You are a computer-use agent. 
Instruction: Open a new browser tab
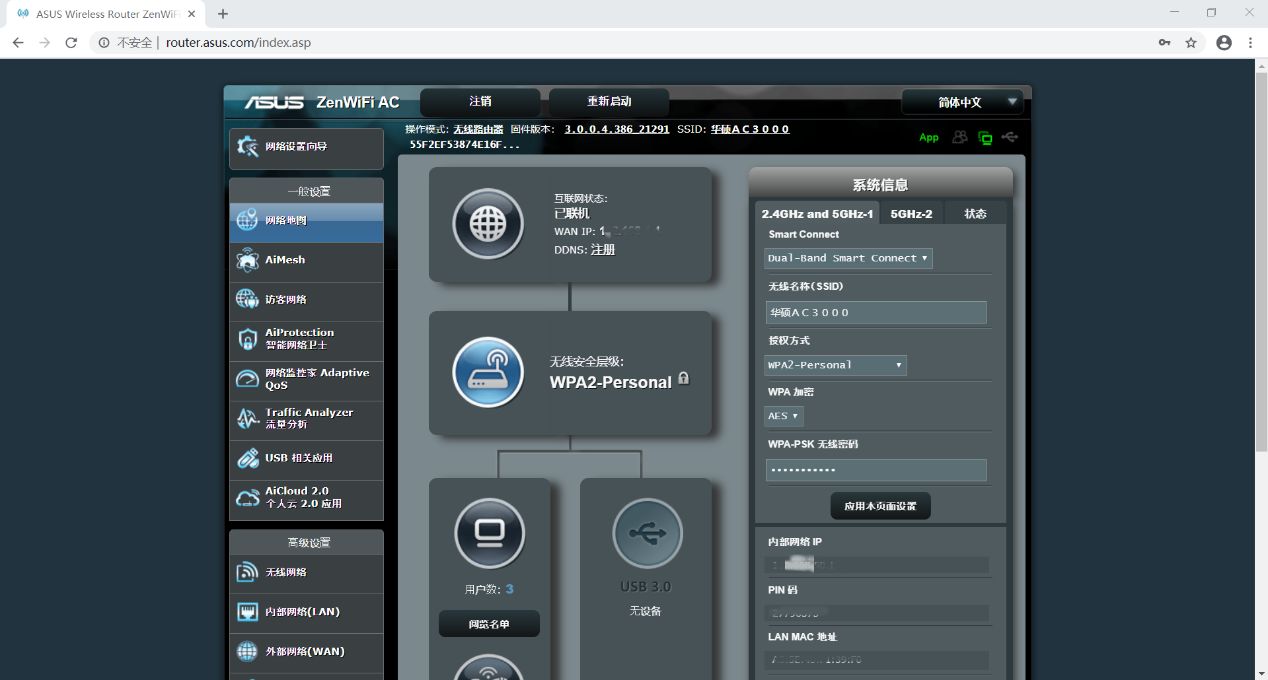pos(223,14)
